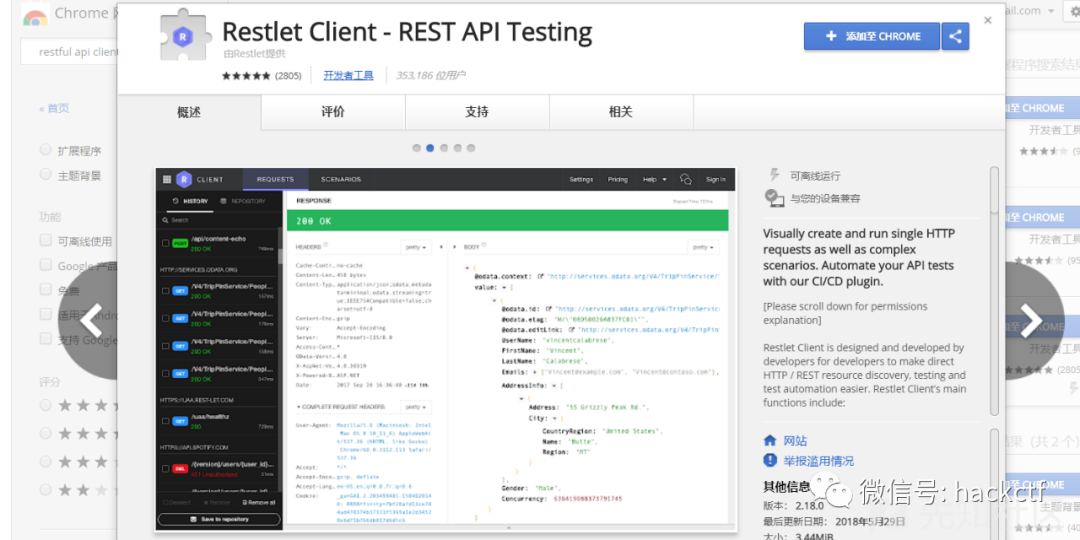Select the five-star rating filter radio
Screen dimensions: 1080x540
tap(45, 405)
